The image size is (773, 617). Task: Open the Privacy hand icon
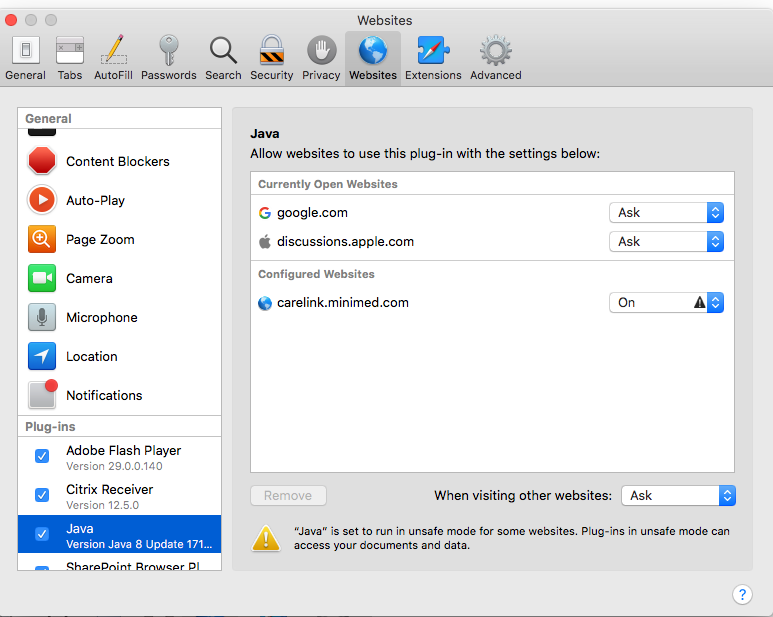coord(321,50)
